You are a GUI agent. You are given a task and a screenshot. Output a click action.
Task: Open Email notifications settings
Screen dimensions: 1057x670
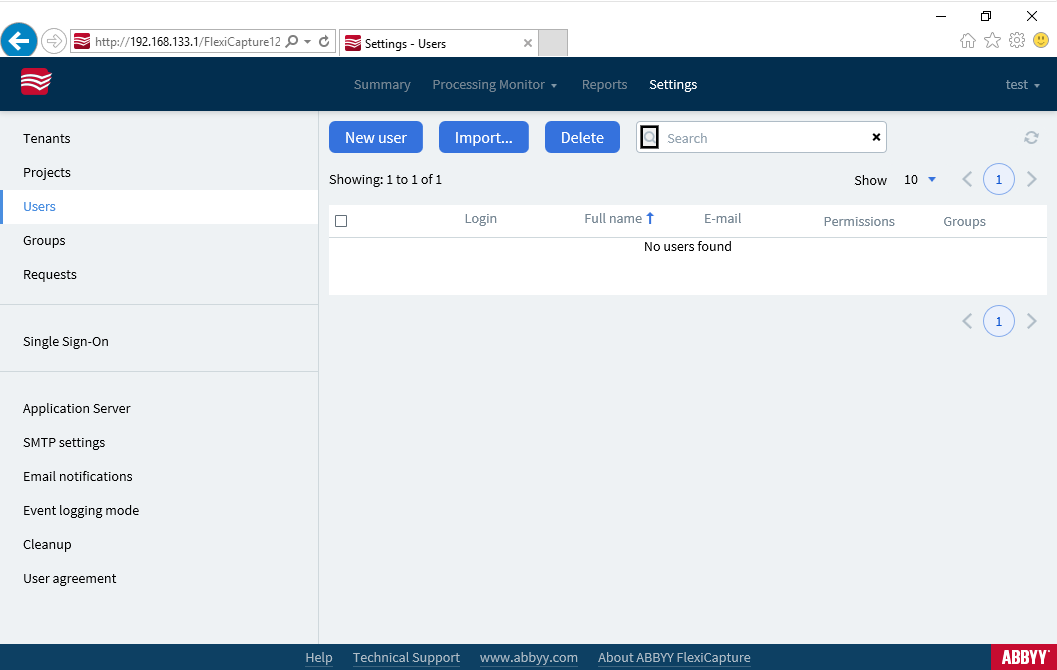click(78, 476)
